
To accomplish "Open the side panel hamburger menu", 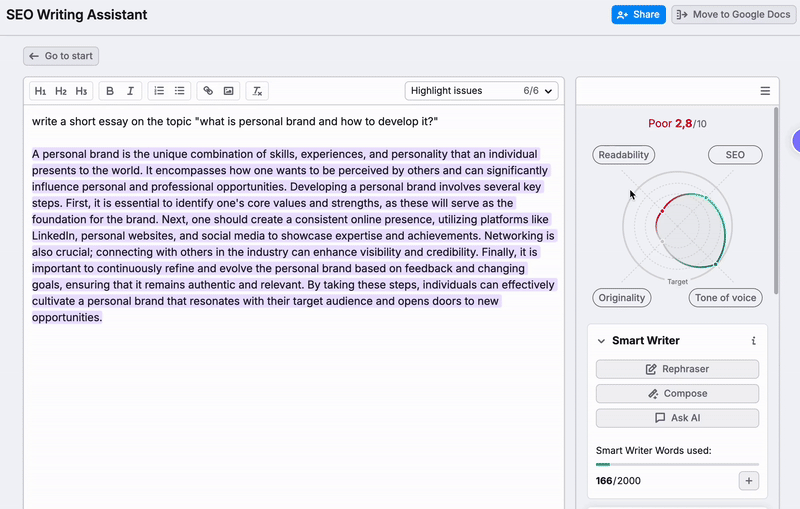I will 765,91.
